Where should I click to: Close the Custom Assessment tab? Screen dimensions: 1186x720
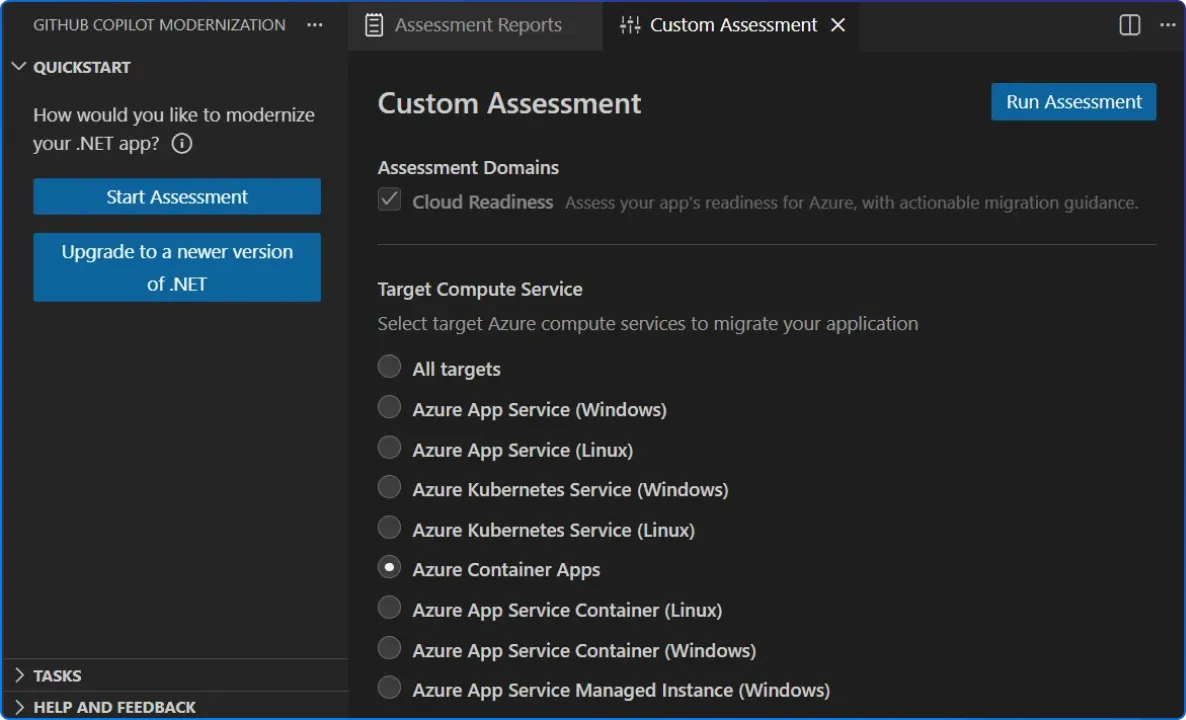(837, 25)
